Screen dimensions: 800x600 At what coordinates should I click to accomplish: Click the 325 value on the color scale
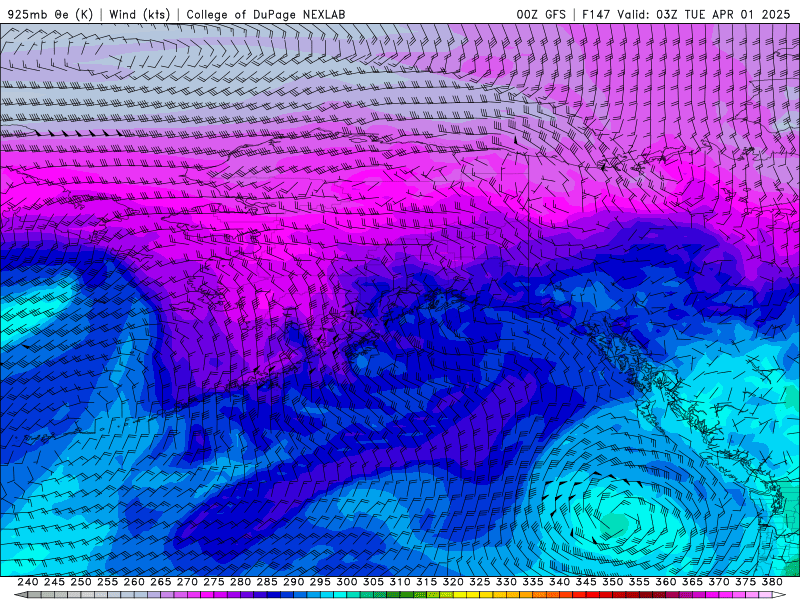(480, 582)
